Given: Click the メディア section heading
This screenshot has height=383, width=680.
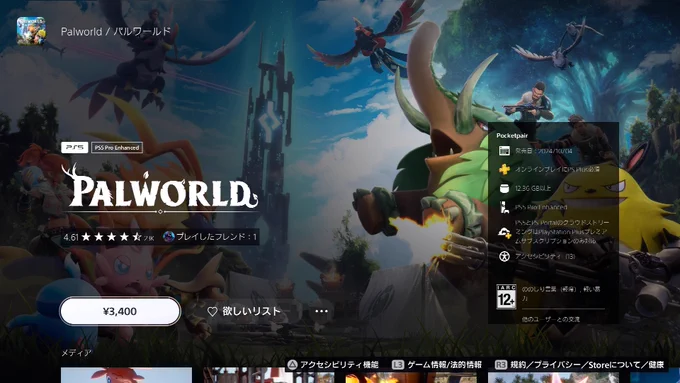Looking at the screenshot, I should click(x=76, y=353).
